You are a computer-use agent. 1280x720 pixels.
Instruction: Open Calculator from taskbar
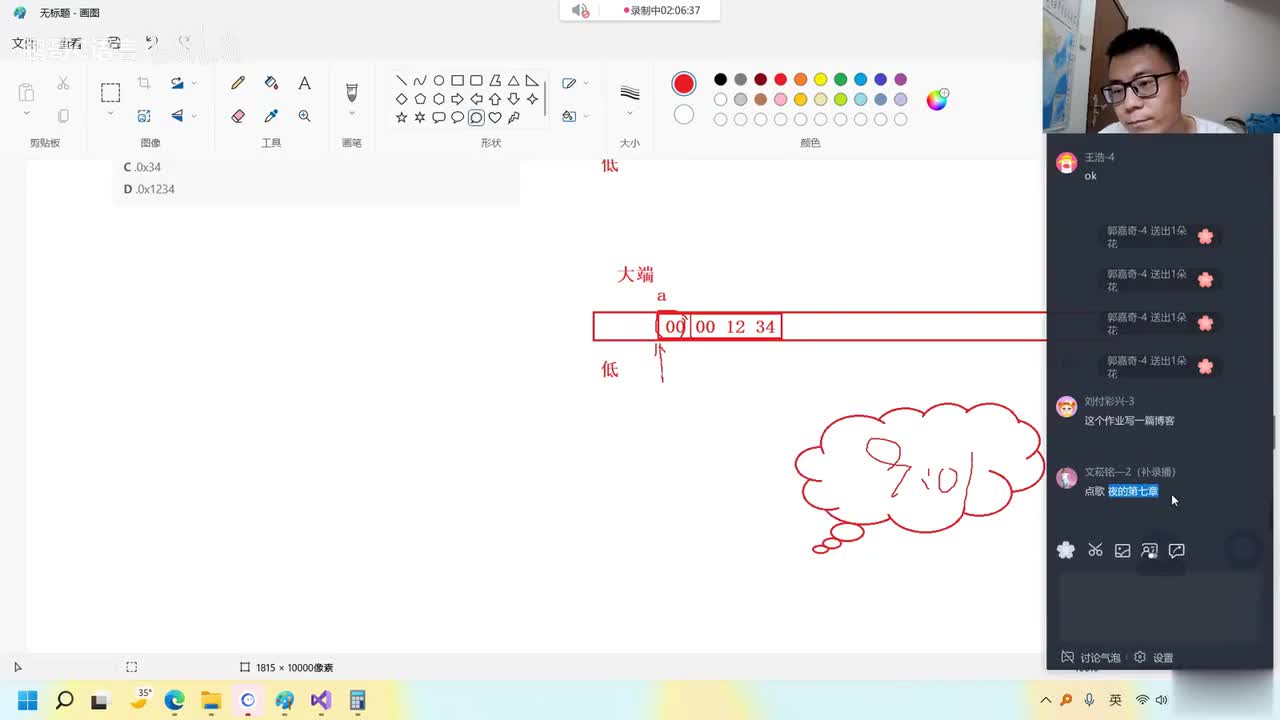tap(357, 700)
